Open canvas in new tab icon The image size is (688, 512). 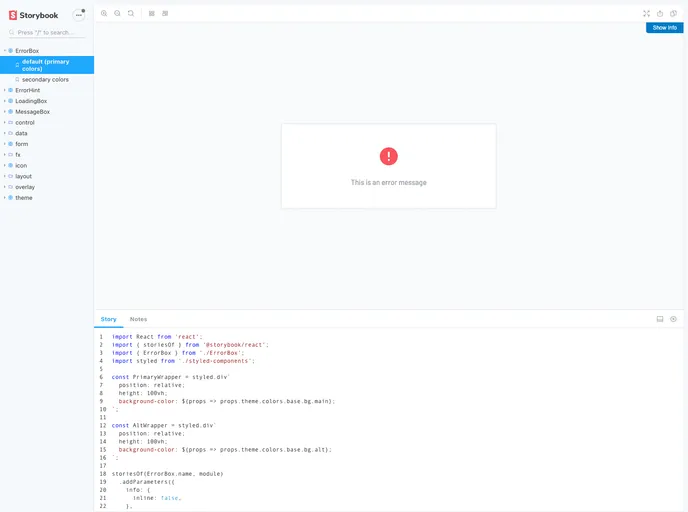[x=660, y=14]
